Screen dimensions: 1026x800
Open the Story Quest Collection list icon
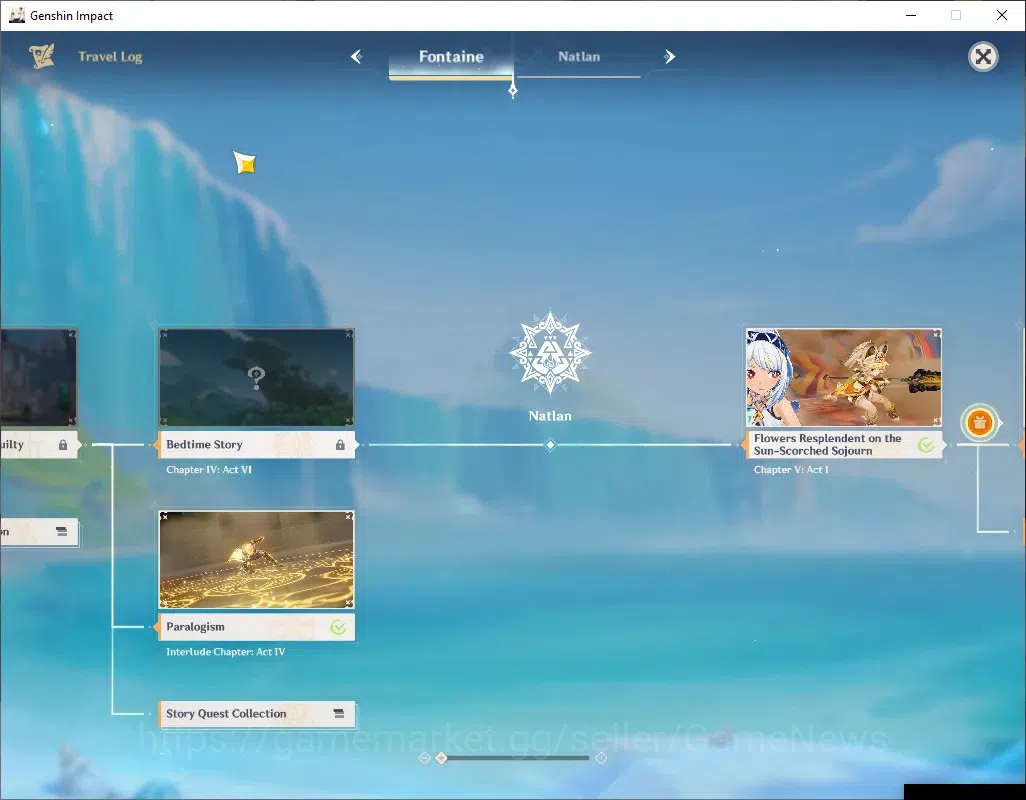(338, 714)
